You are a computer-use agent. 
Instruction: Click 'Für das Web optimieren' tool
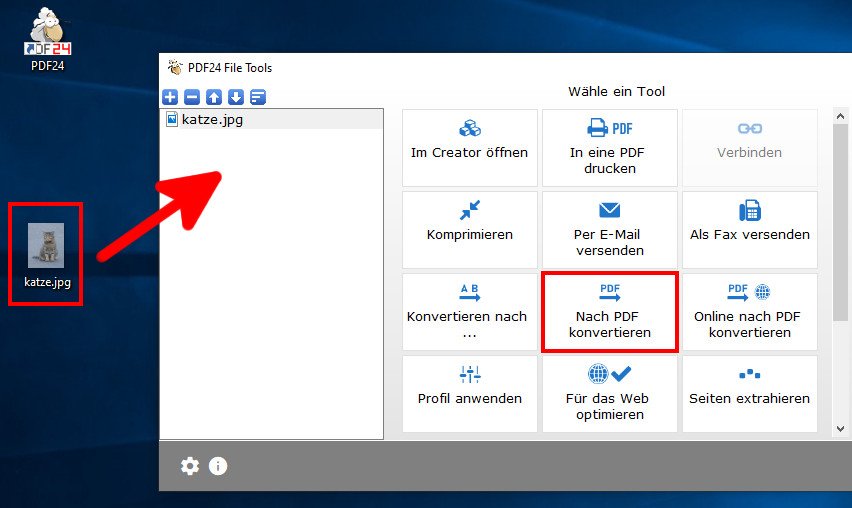coord(609,393)
